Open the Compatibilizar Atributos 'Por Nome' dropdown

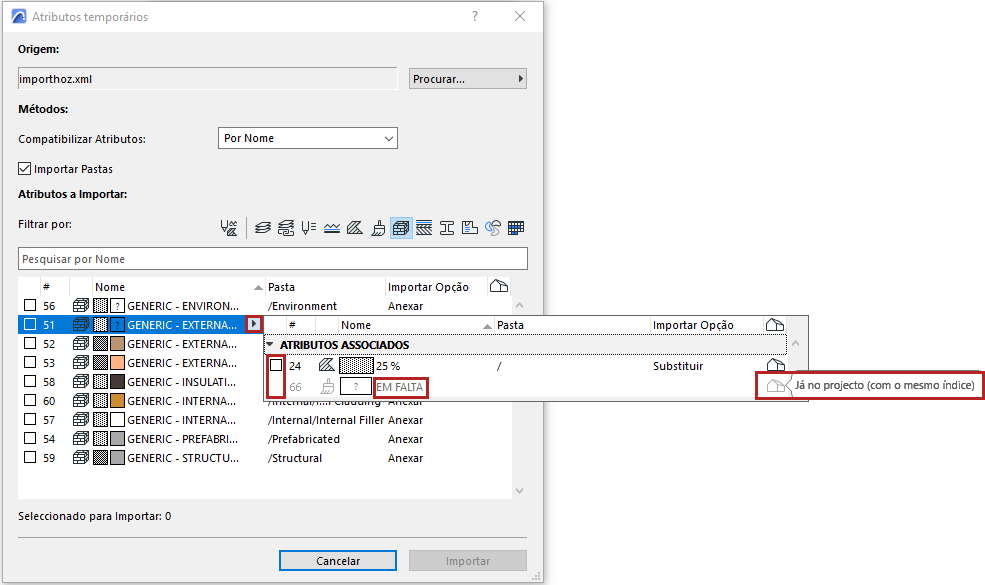pos(308,138)
